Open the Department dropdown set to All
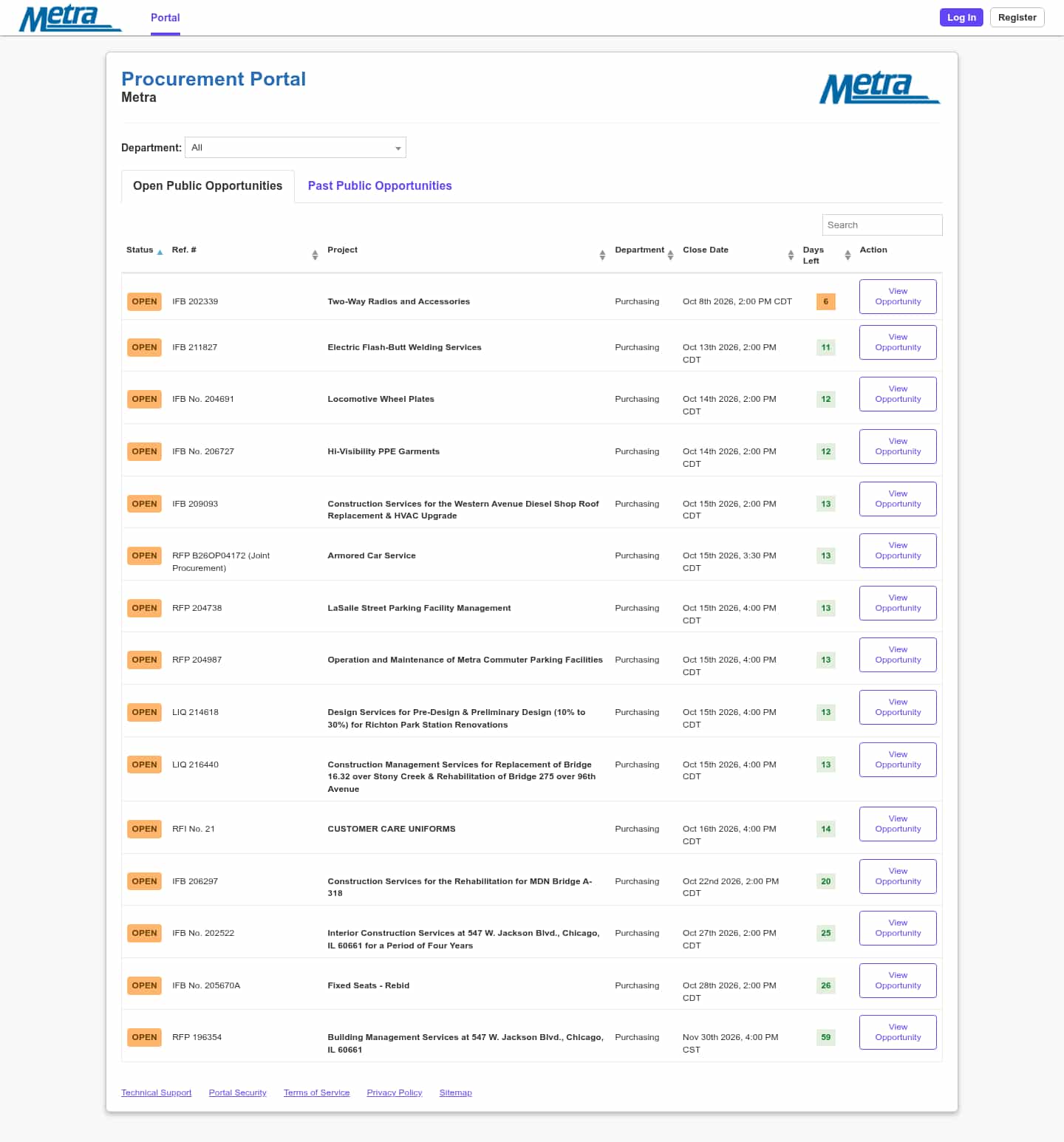 click(296, 148)
